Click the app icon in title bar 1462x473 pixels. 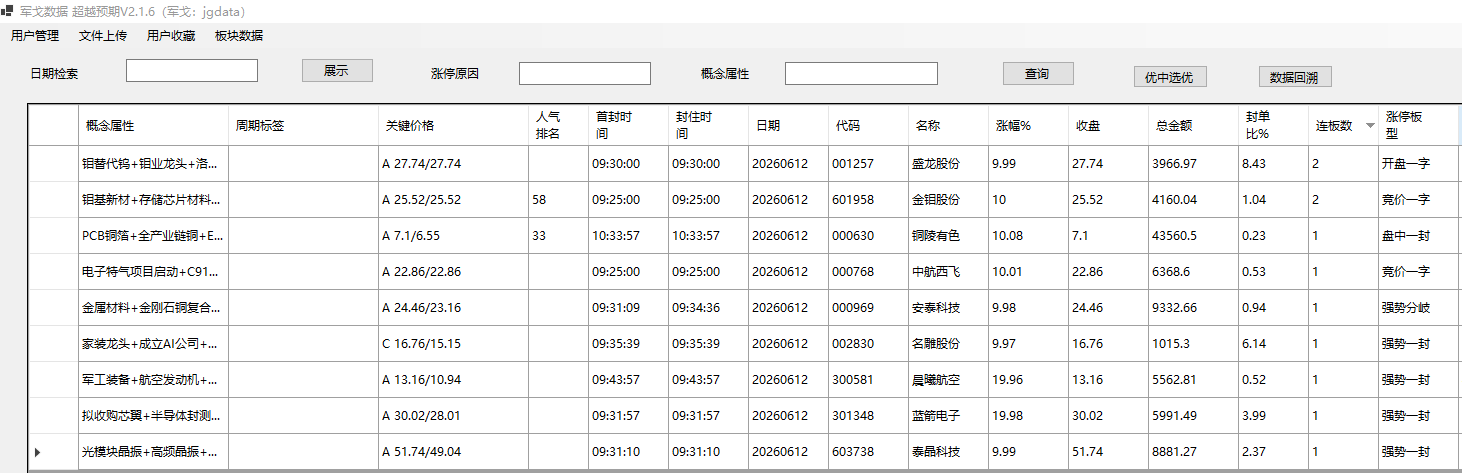pyautogui.click(x=8, y=10)
